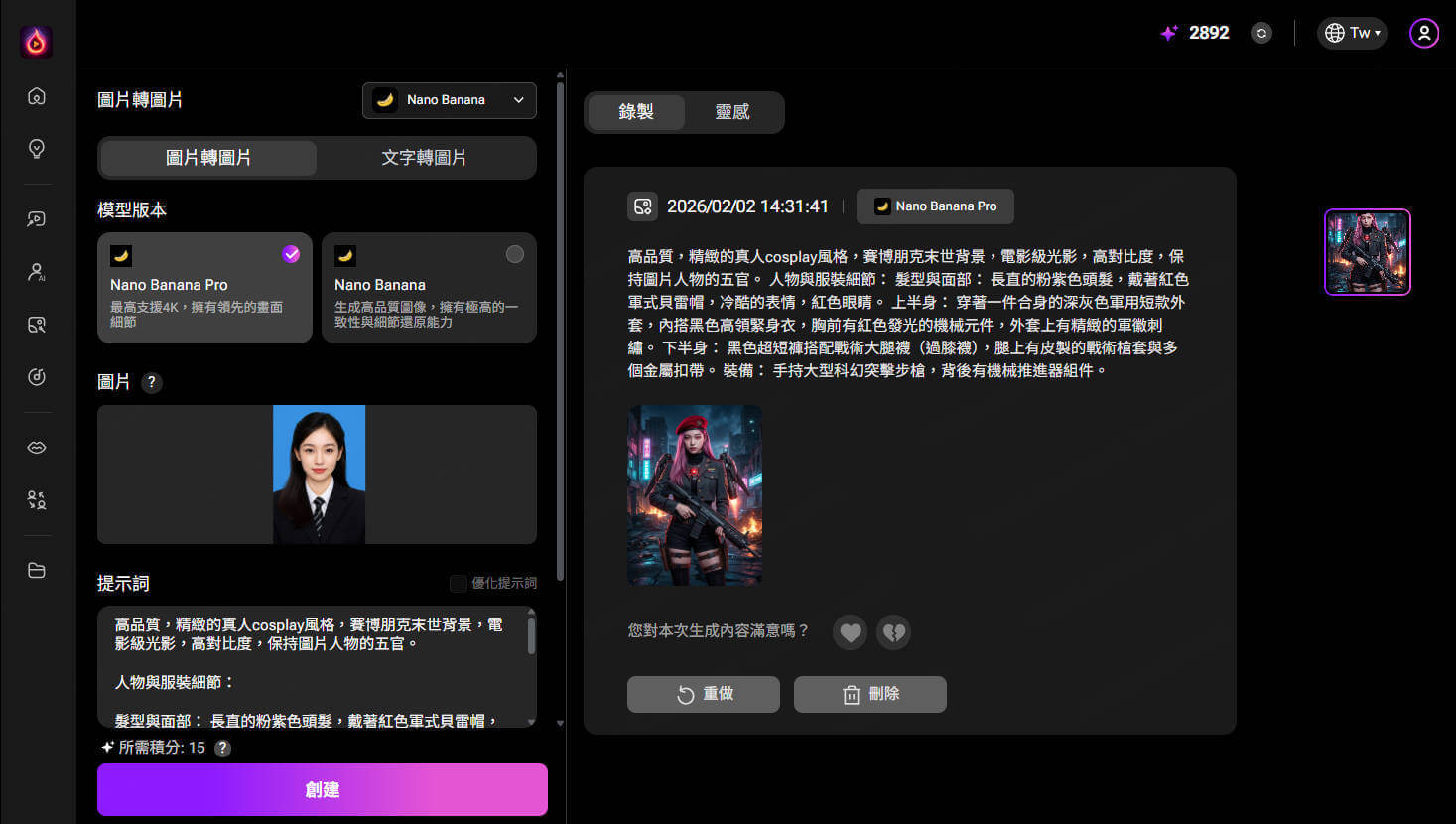Click the 重做 redo button

pyautogui.click(x=704, y=694)
